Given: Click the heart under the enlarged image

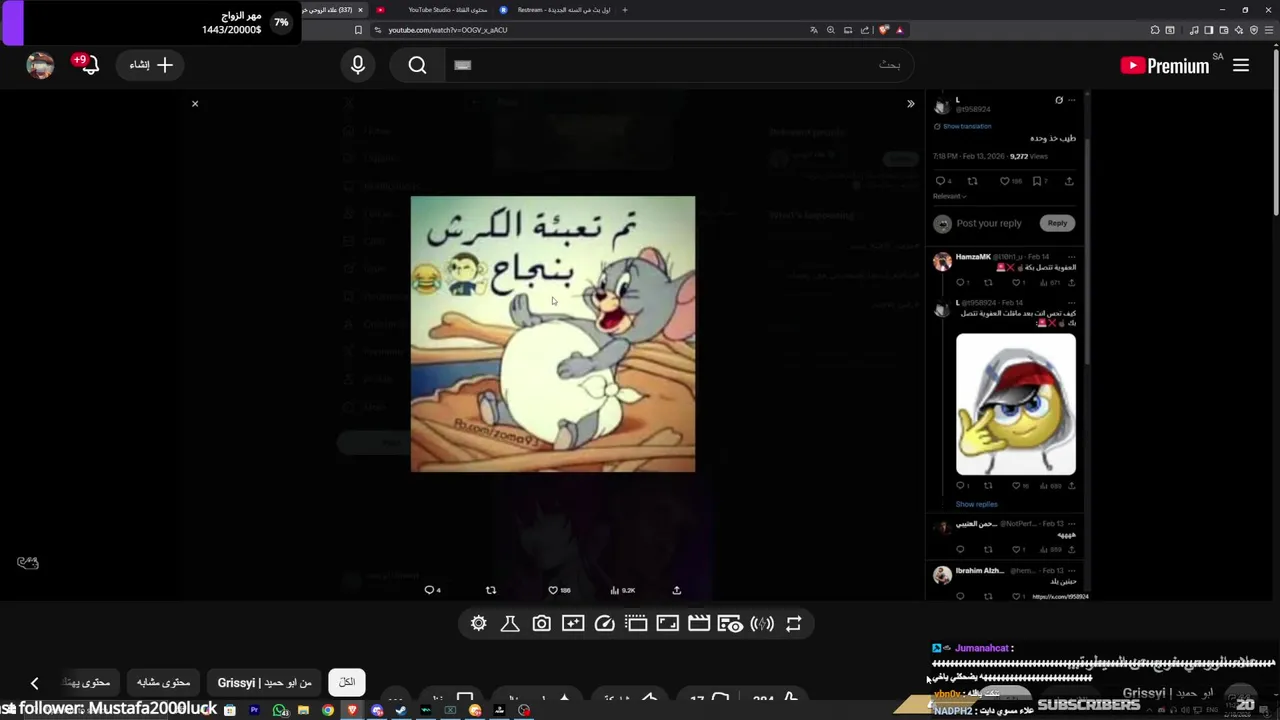Looking at the screenshot, I should click(x=553, y=590).
